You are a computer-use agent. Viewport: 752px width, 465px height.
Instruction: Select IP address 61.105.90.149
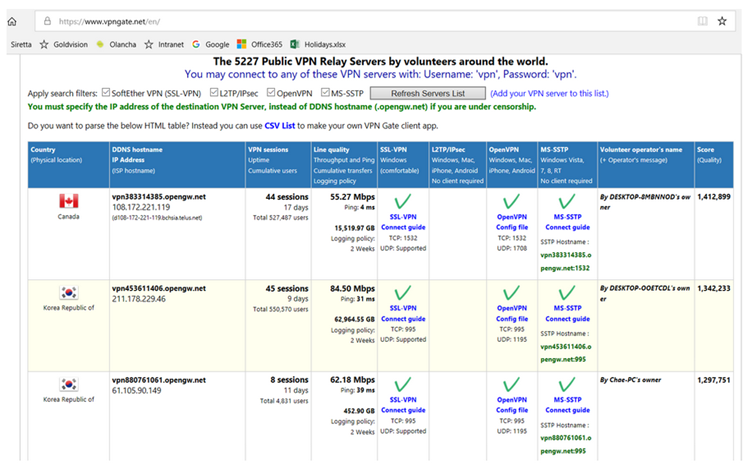pyautogui.click(x=137, y=391)
